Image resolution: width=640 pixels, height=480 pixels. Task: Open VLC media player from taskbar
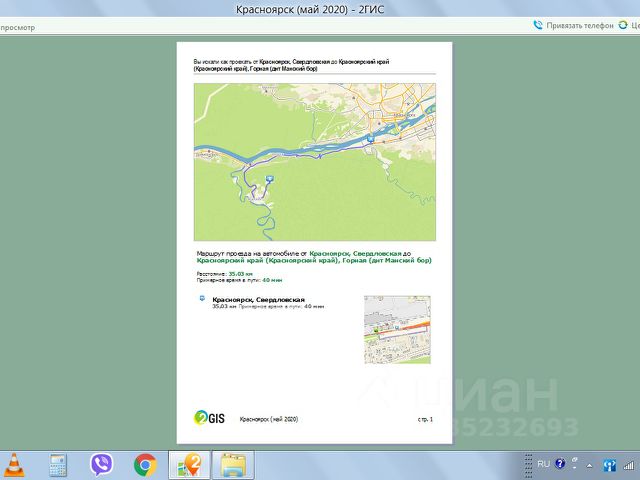point(15,464)
